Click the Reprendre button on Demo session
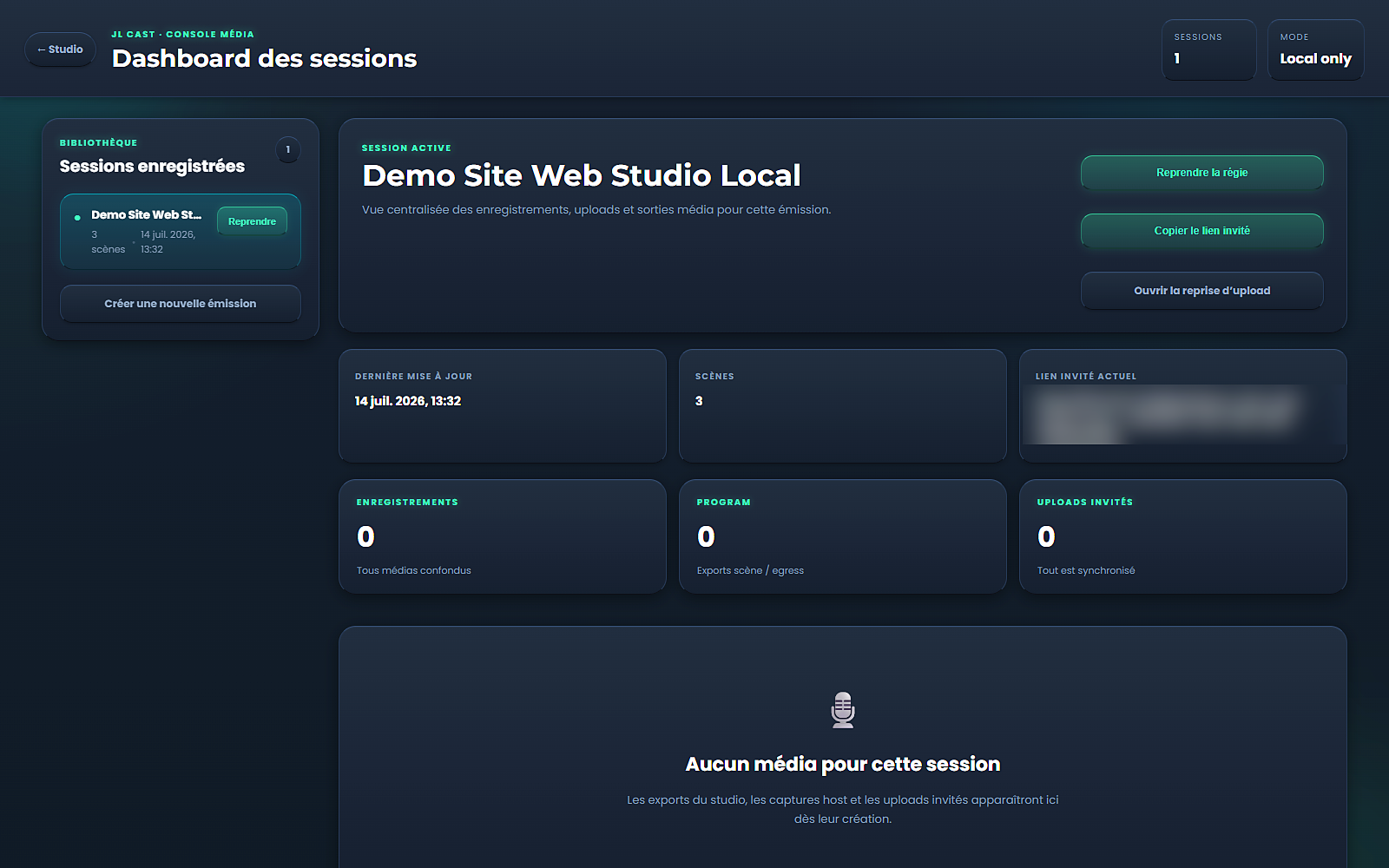The height and width of the screenshot is (868, 1389). 252,221
